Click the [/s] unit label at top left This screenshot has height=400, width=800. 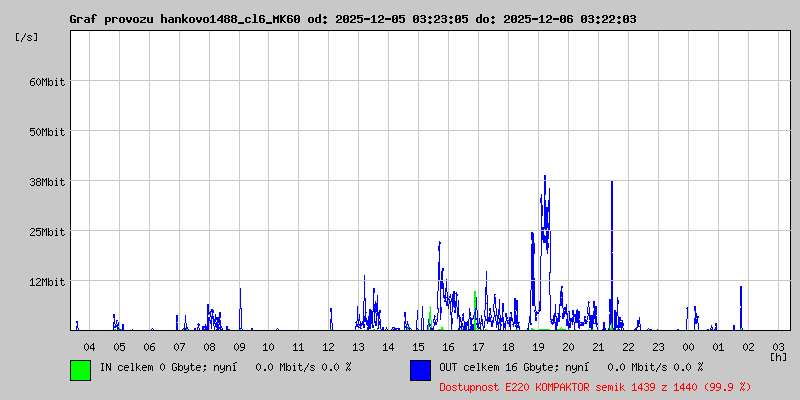point(27,37)
